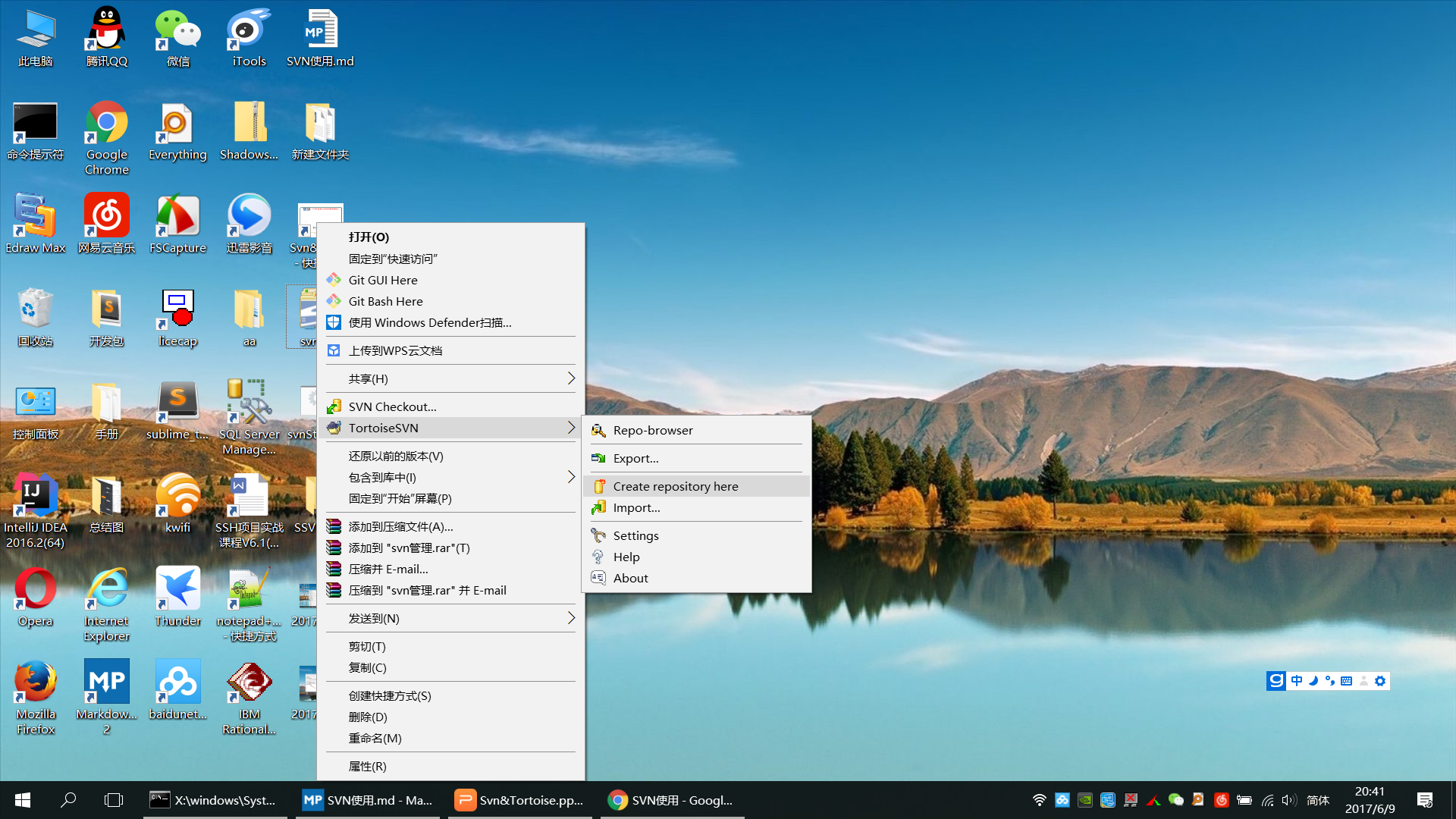Screen dimensions: 1456x819
Task: Launch Internet Explorer shortcut
Action: pyautogui.click(x=107, y=605)
